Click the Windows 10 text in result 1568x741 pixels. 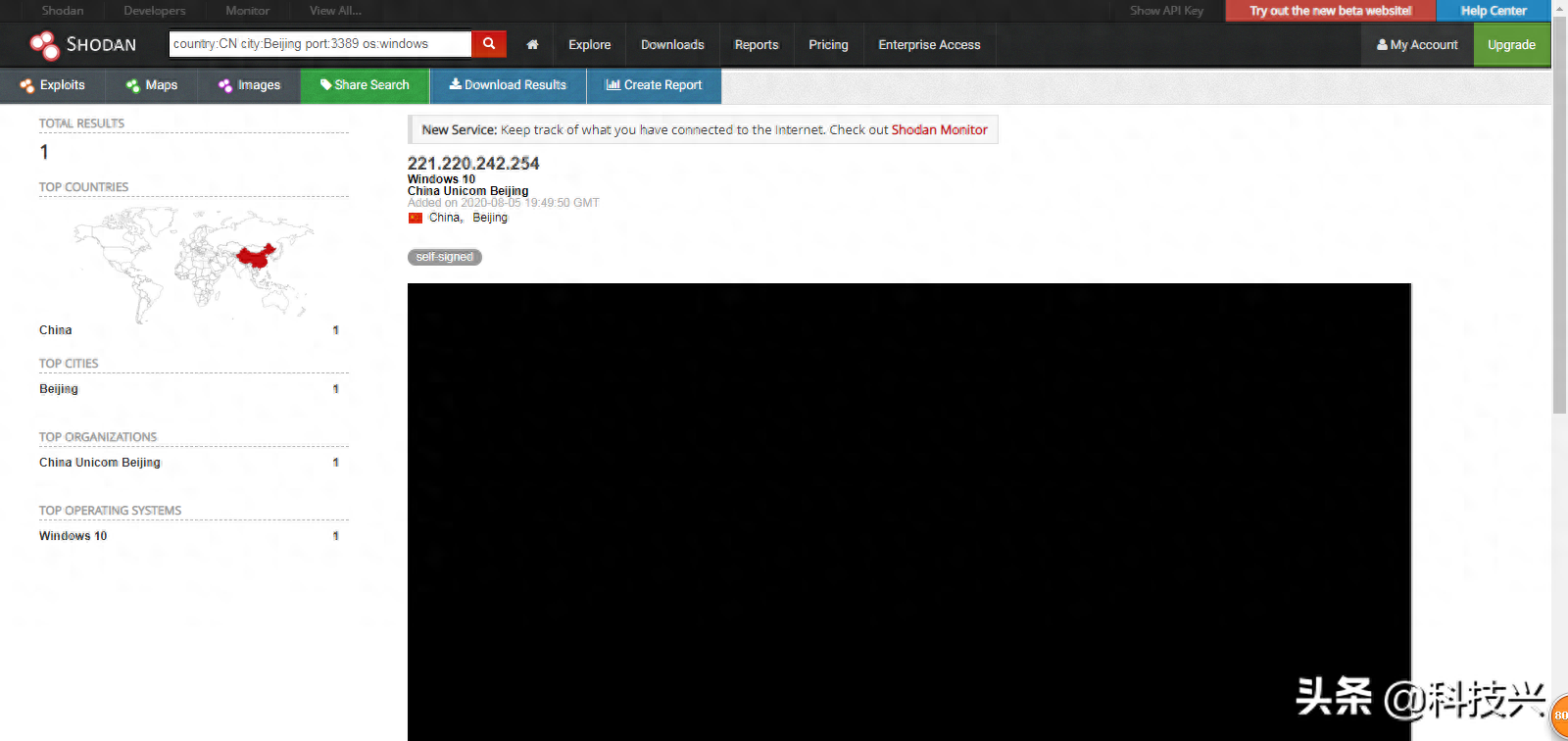click(441, 179)
